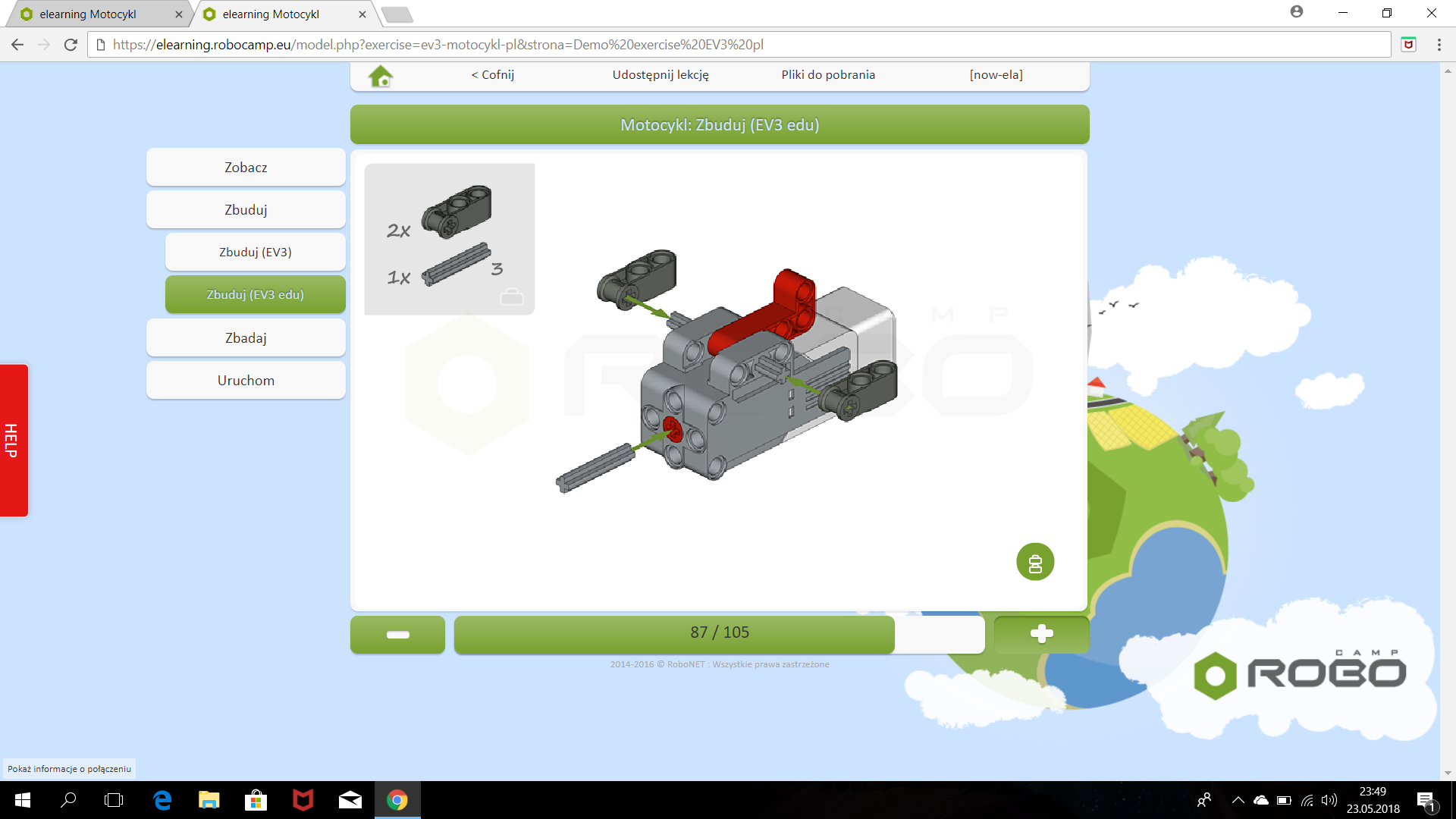Open Chrome profile account icon
Screen dimensions: 1456x819
[1297, 11]
